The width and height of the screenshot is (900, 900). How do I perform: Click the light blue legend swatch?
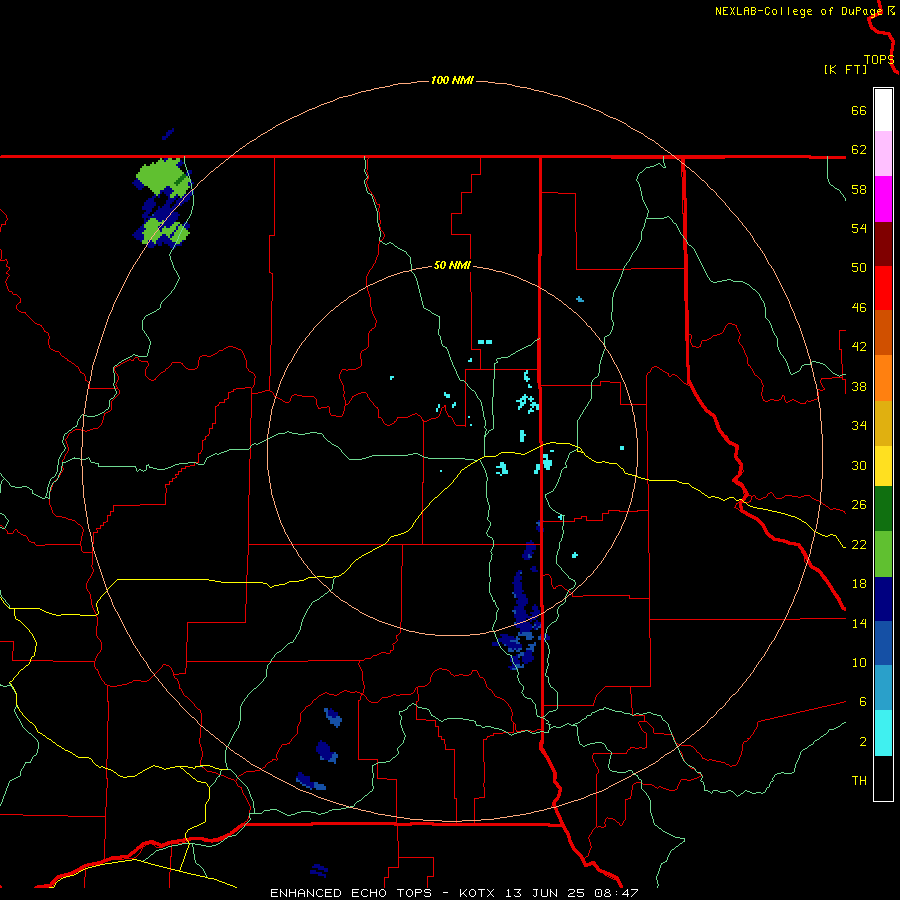coord(883,688)
